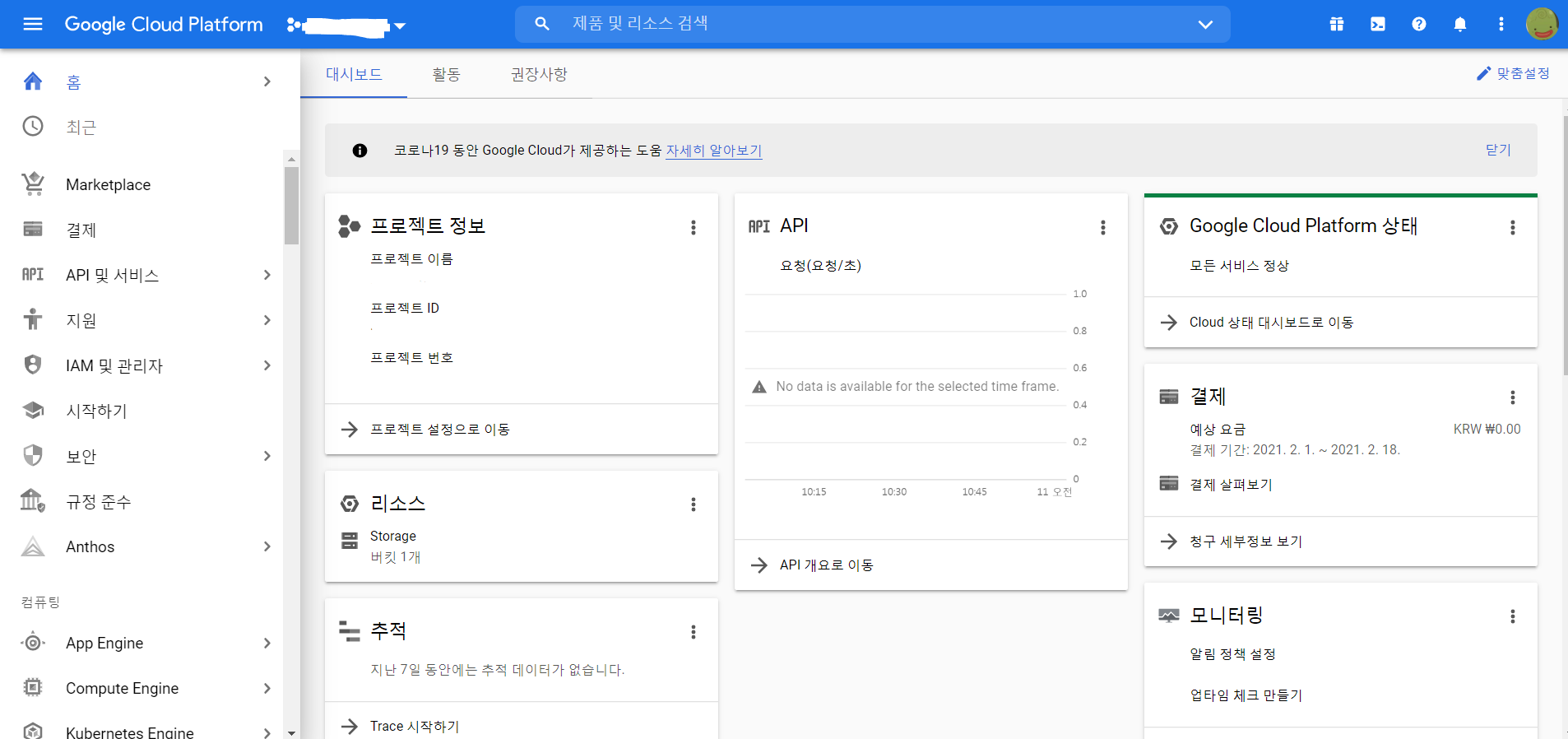Viewport: 1568px width, 739px height.
Task: Click the App Engine icon
Action: click(33, 643)
